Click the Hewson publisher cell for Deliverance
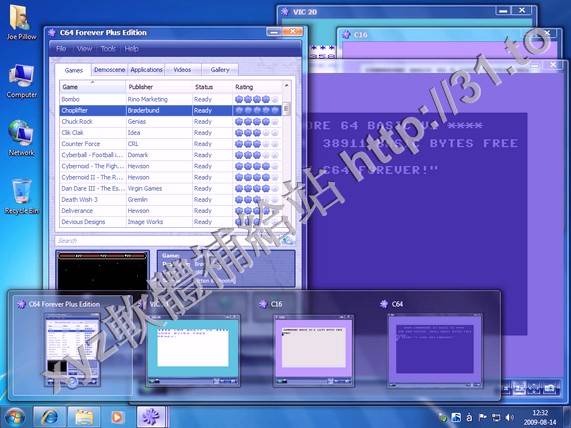This screenshot has height=428, width=571. coord(159,211)
